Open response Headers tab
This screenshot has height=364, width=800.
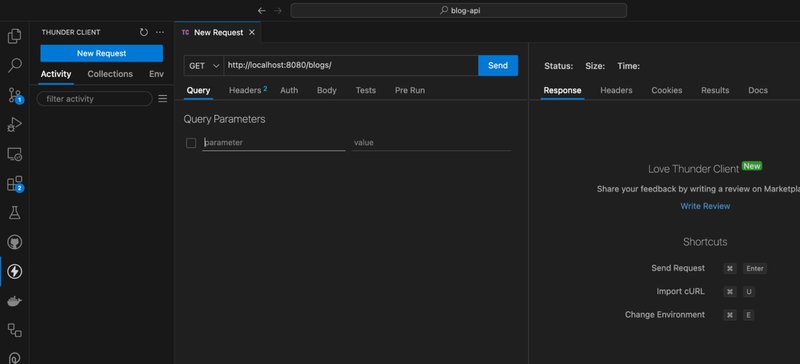[x=616, y=90]
